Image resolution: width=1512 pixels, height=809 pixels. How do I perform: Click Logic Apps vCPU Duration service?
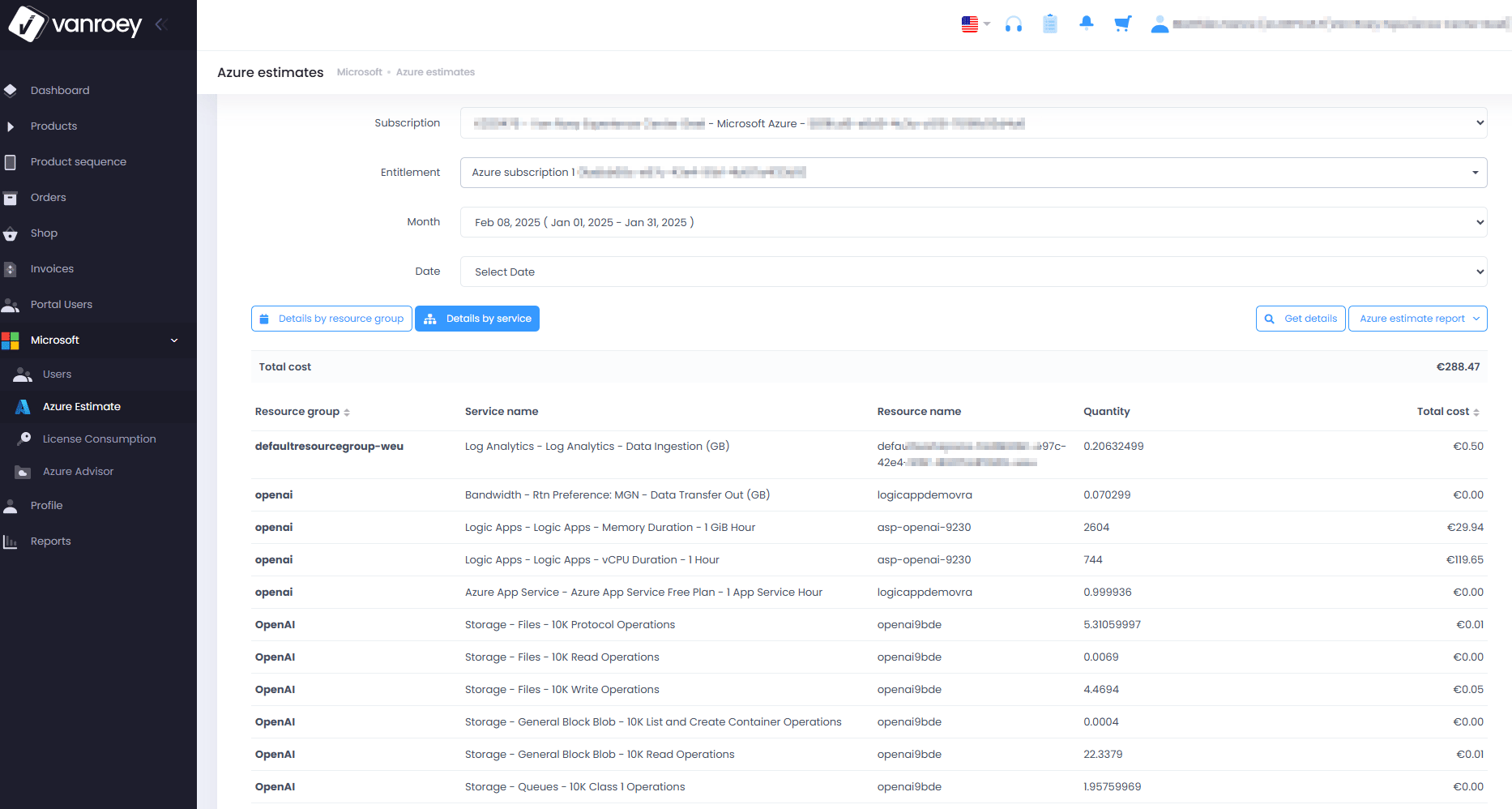tap(592, 560)
